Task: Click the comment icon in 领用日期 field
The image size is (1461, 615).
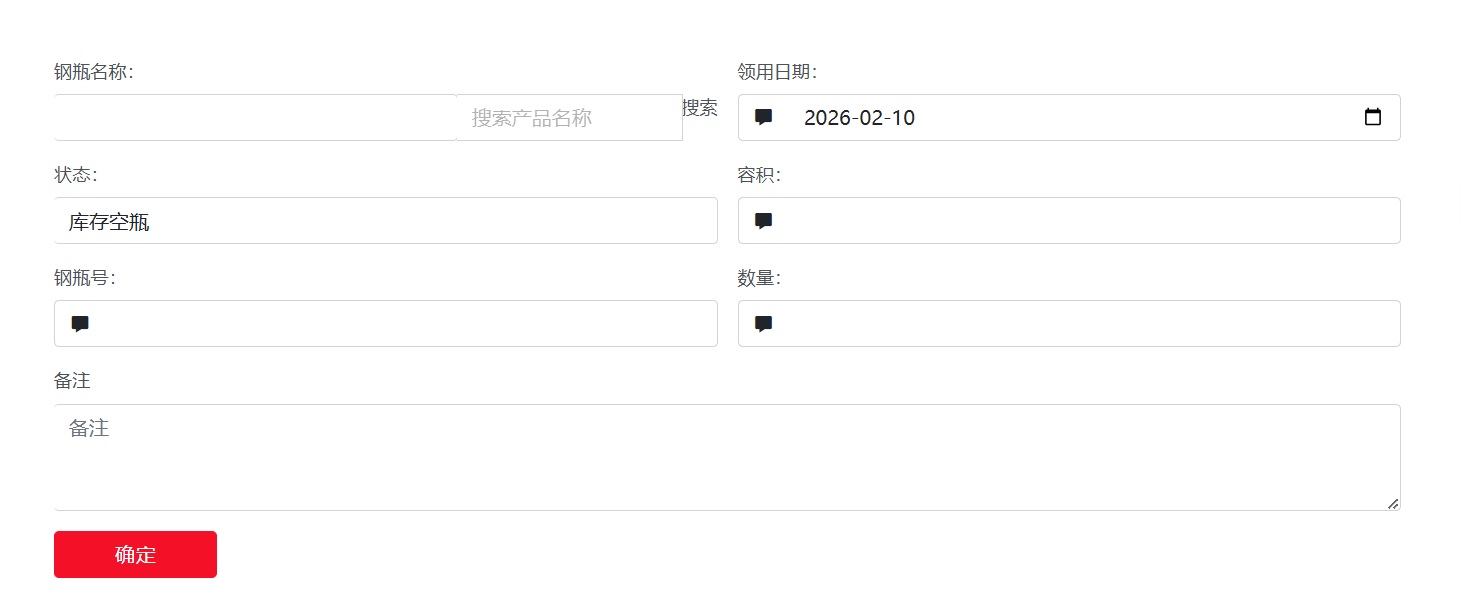Action: (763, 117)
